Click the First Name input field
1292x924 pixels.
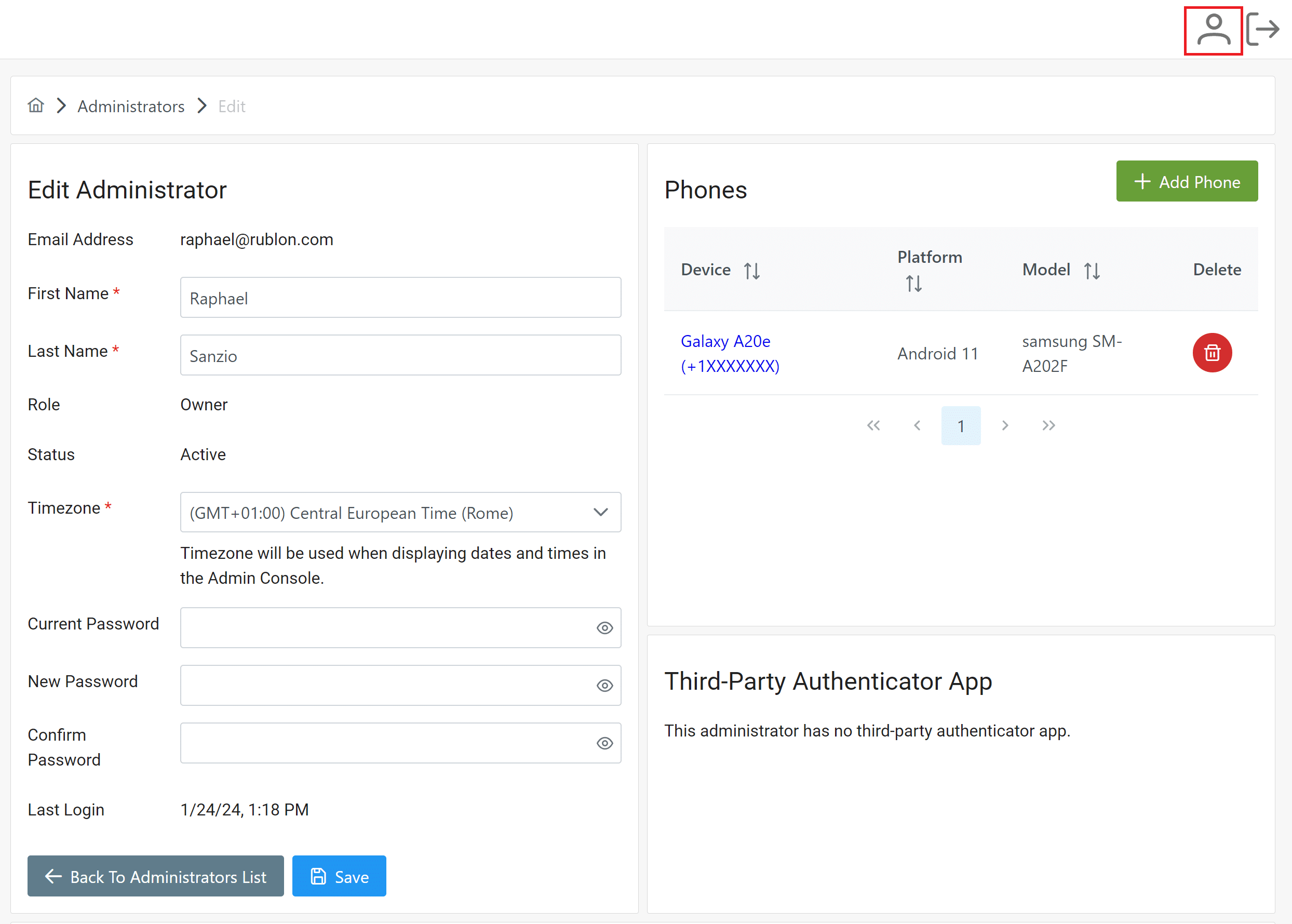[x=400, y=298]
